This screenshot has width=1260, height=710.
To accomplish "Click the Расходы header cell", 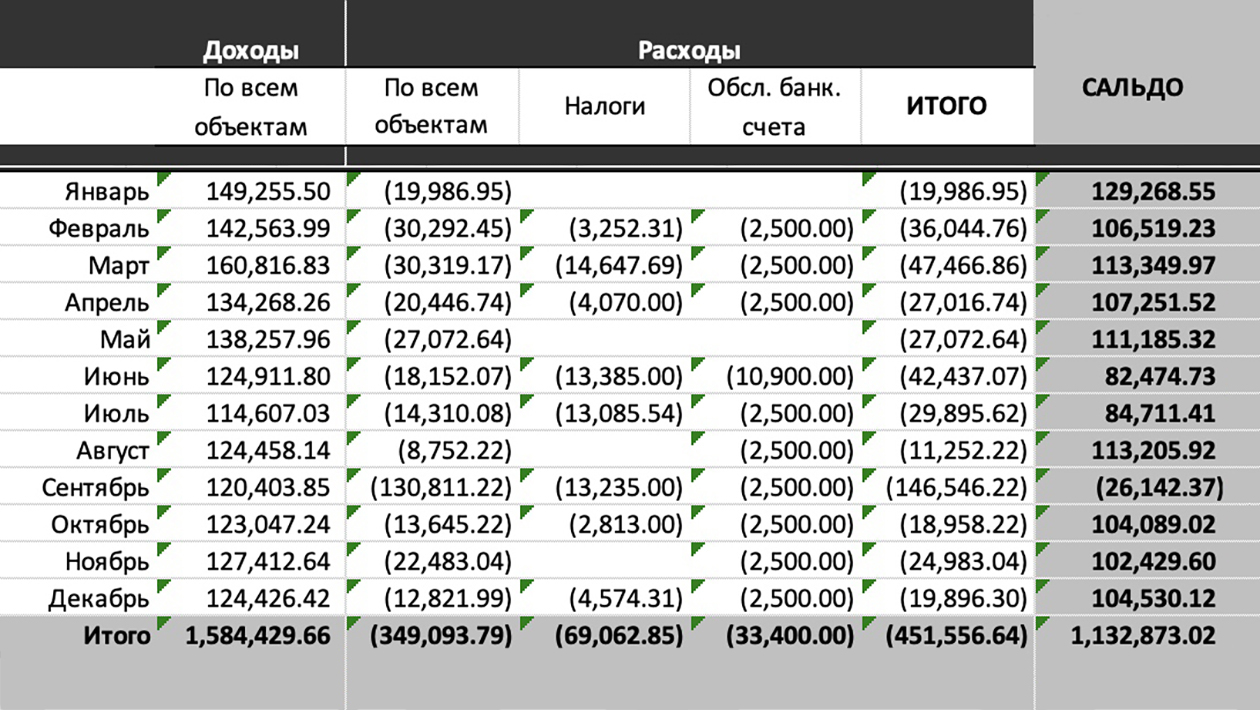I will coord(689,50).
